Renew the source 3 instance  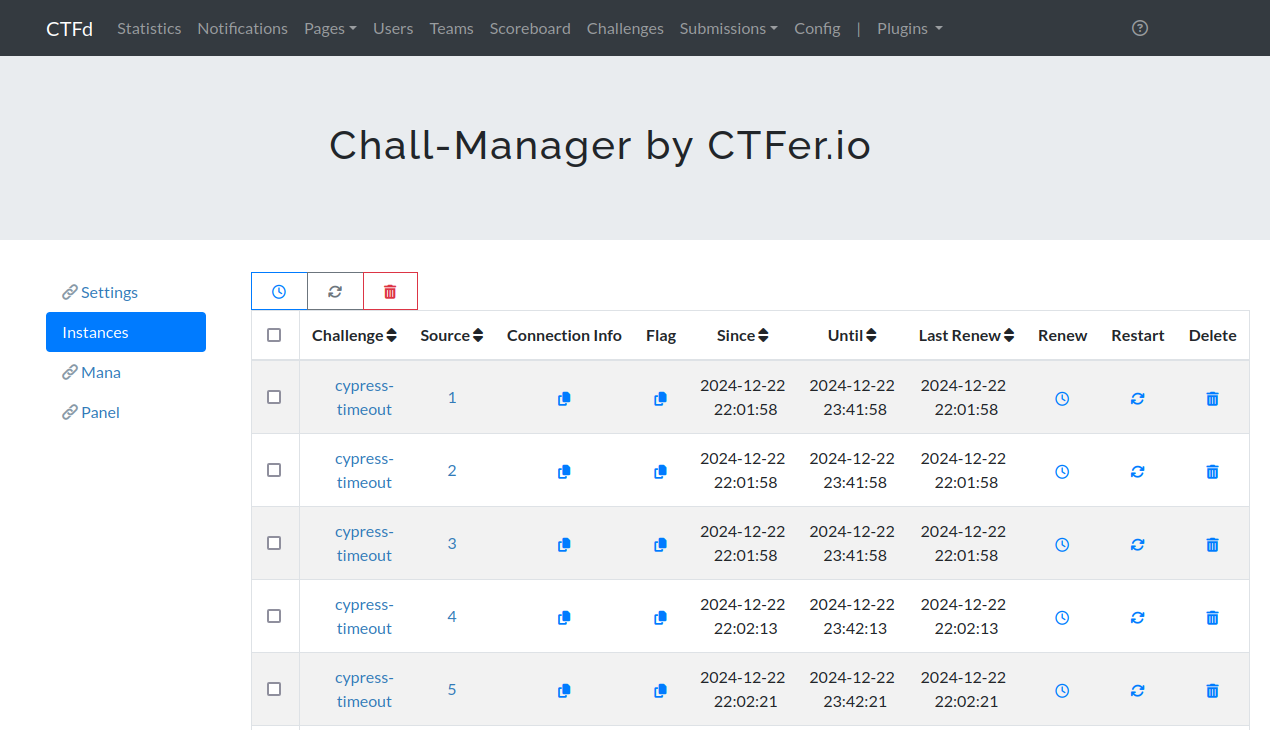coord(1062,544)
